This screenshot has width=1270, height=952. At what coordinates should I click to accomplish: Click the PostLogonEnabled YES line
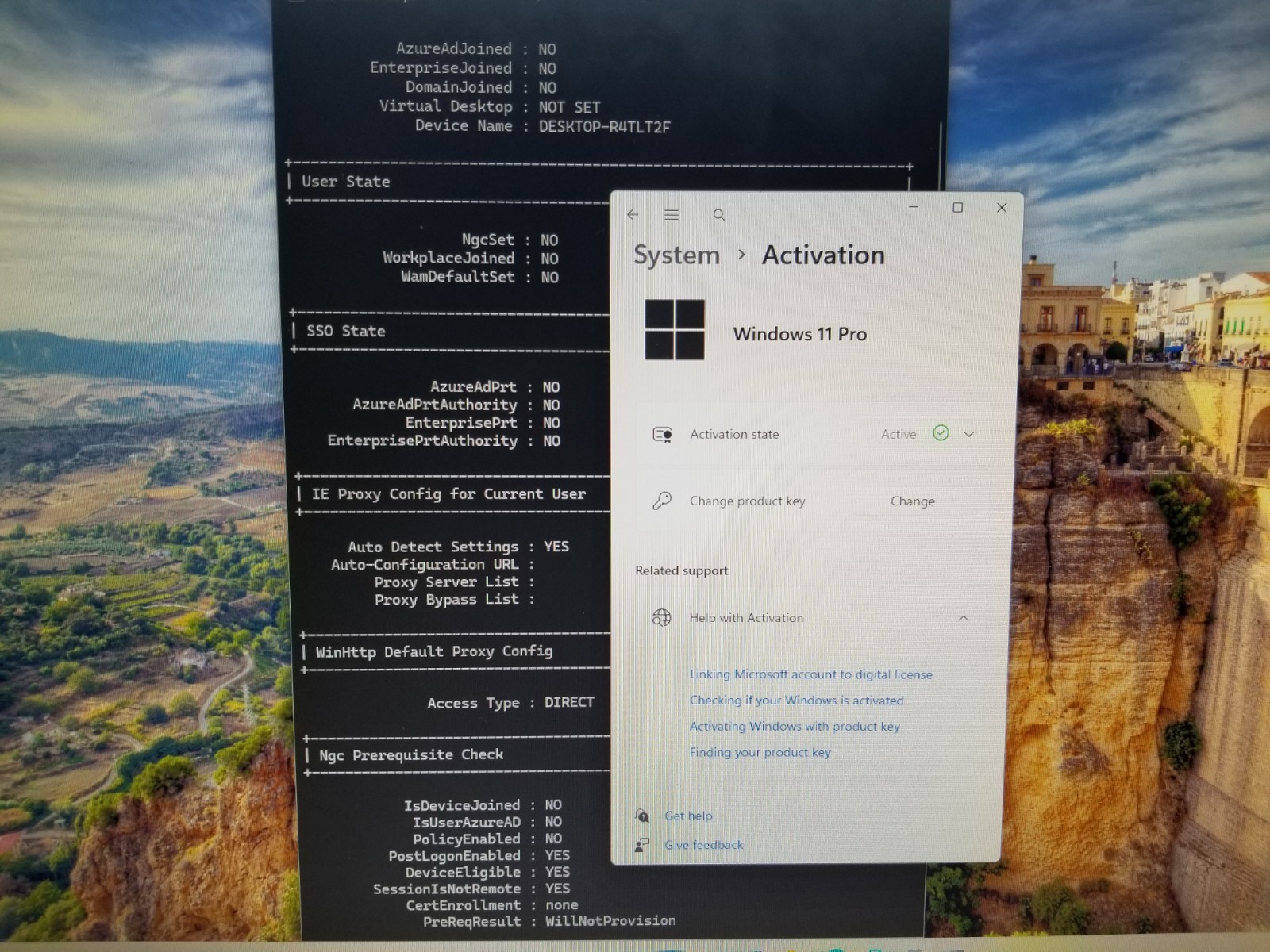479,855
